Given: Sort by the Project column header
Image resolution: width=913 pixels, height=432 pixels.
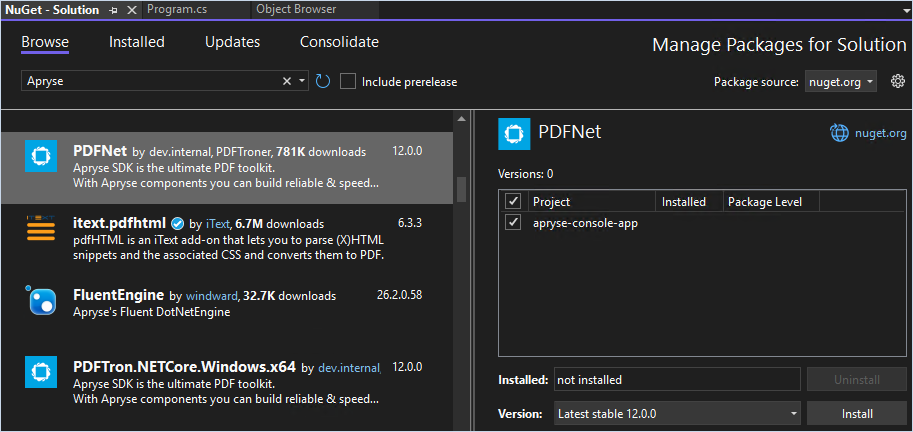Looking at the screenshot, I should (592, 201).
